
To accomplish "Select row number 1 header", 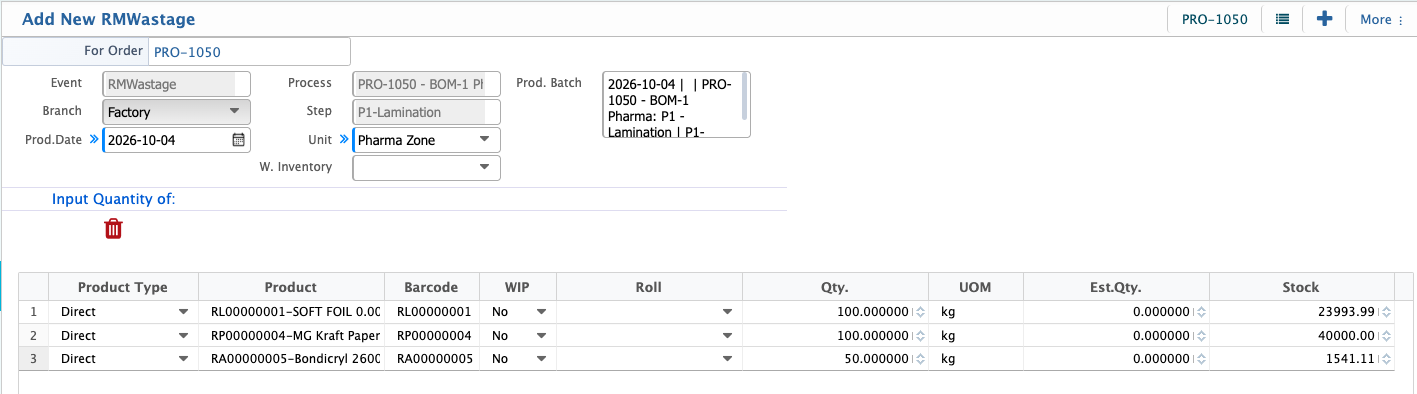I will 34,312.
